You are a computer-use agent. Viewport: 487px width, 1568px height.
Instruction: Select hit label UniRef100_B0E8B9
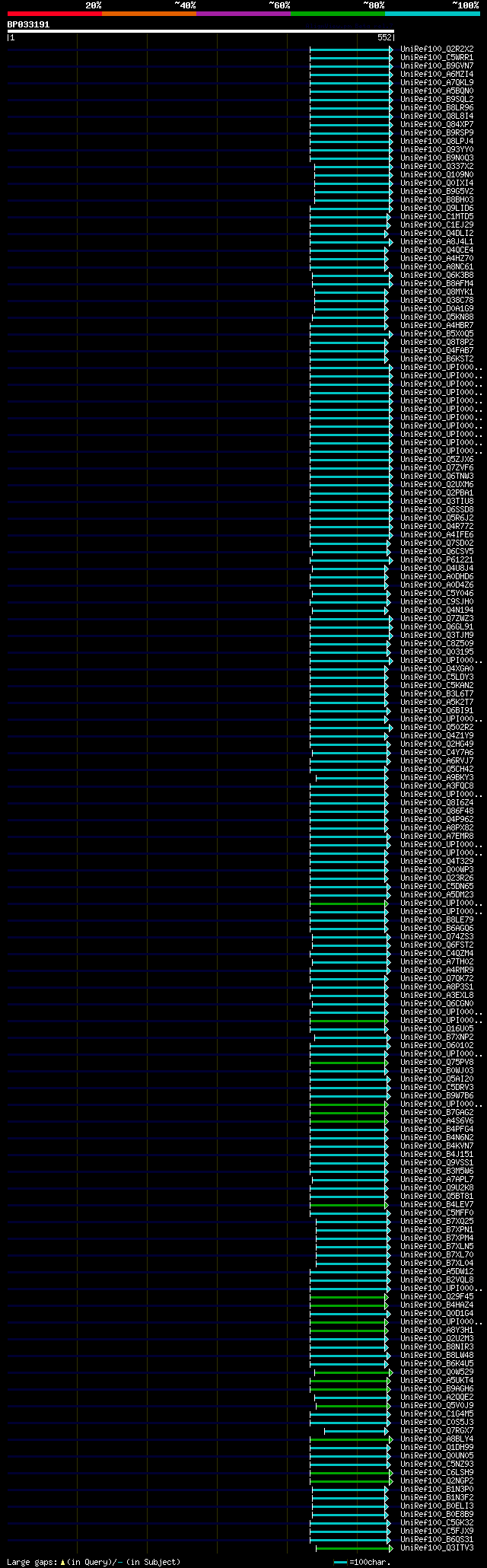coord(437,1514)
